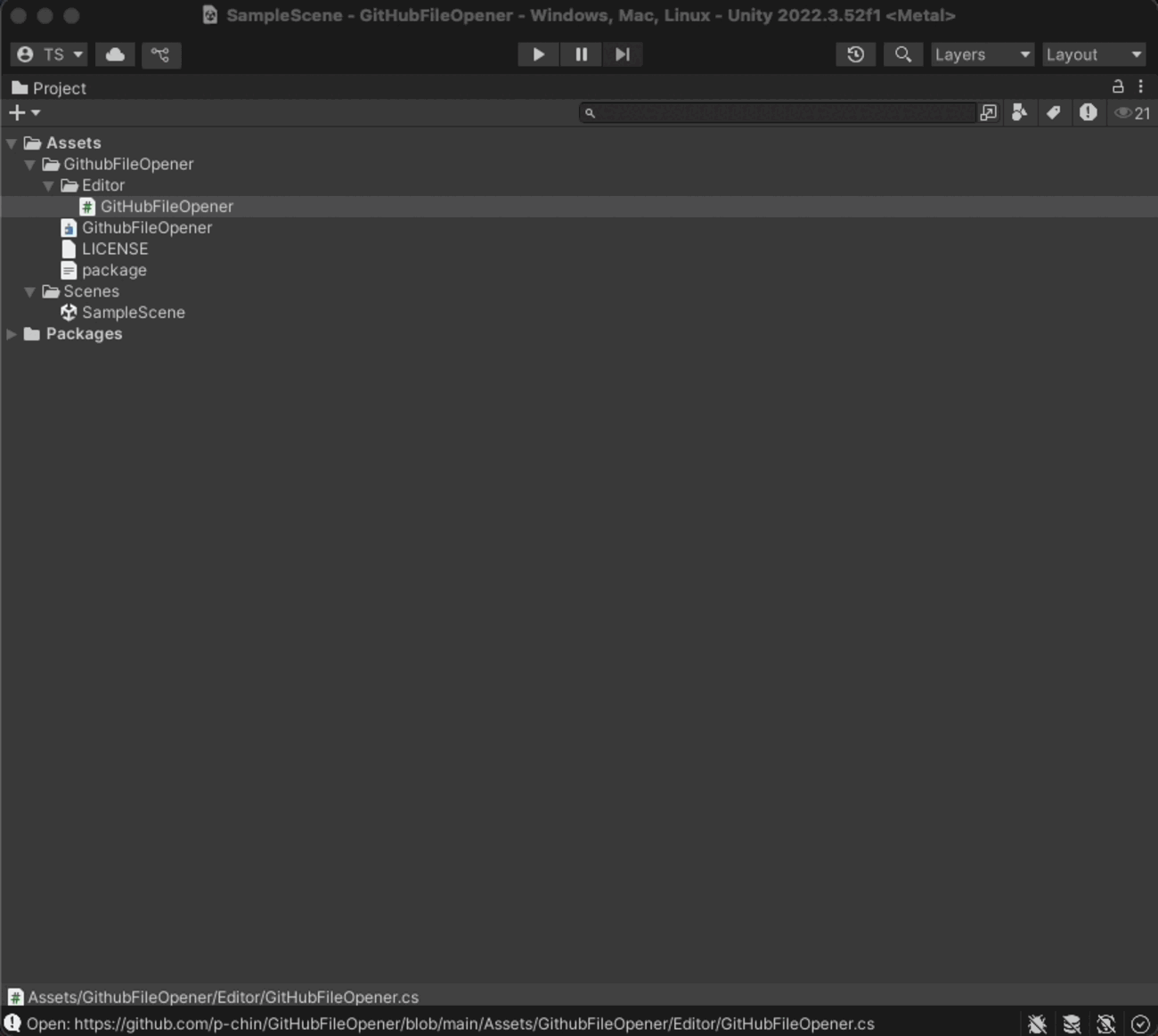Expand the Packages folder arrow

[x=12, y=334]
